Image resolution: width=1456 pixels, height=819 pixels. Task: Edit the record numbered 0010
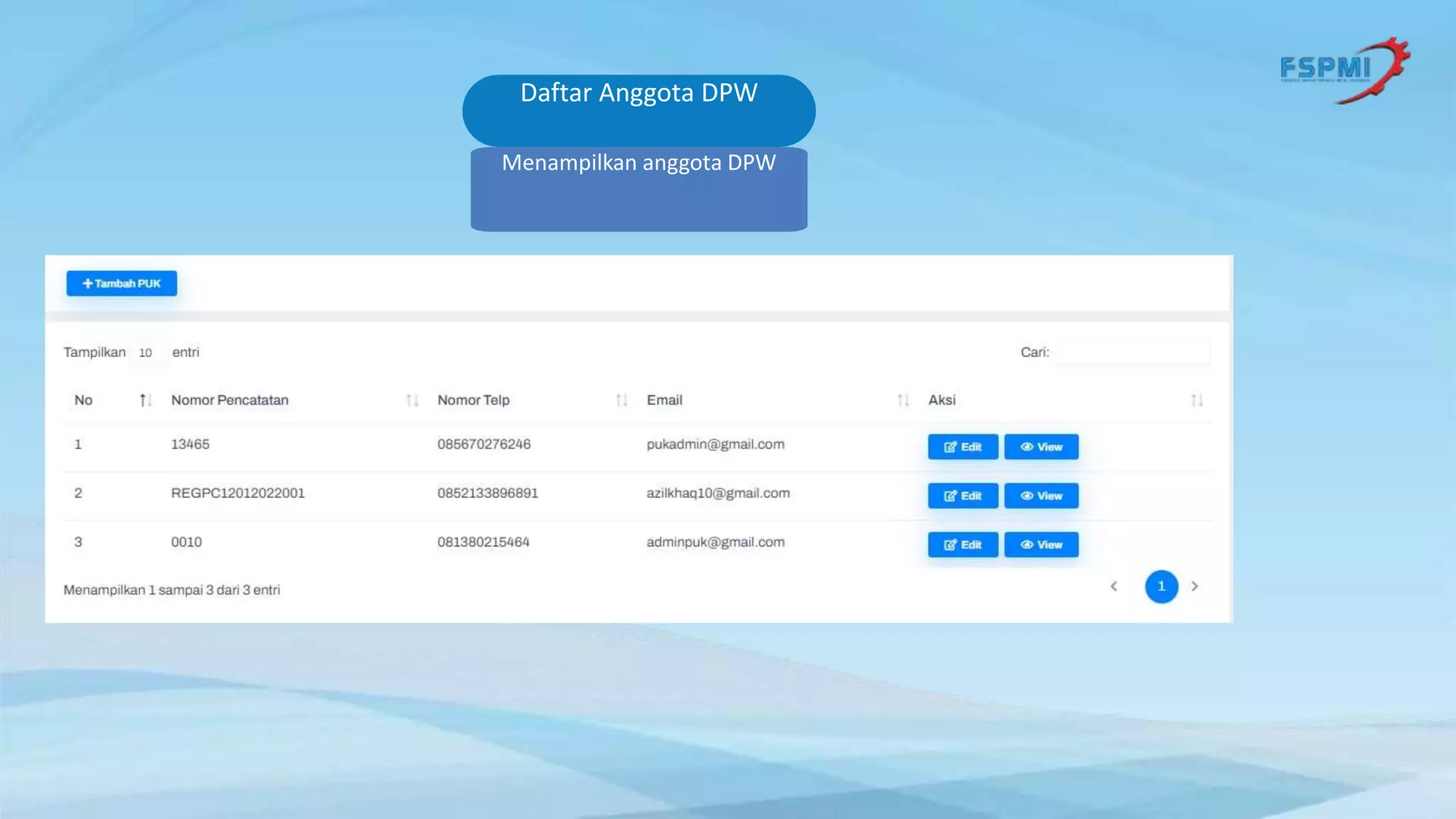(x=963, y=545)
